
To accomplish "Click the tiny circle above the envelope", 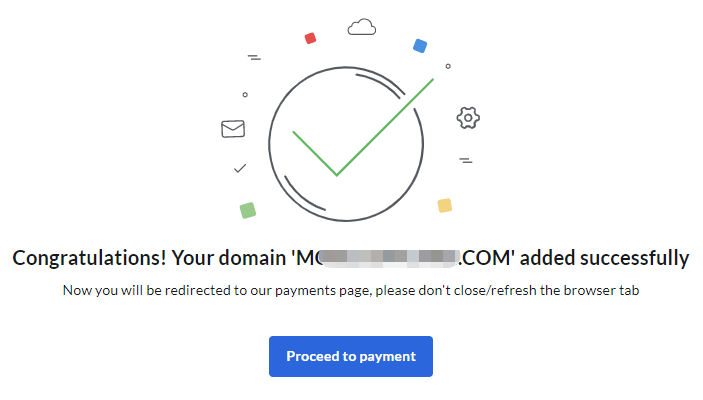I will pyautogui.click(x=245, y=95).
